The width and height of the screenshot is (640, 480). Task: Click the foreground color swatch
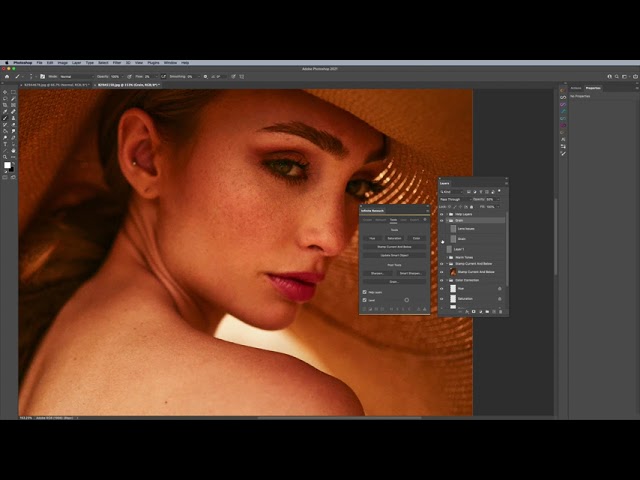click(x=5, y=164)
